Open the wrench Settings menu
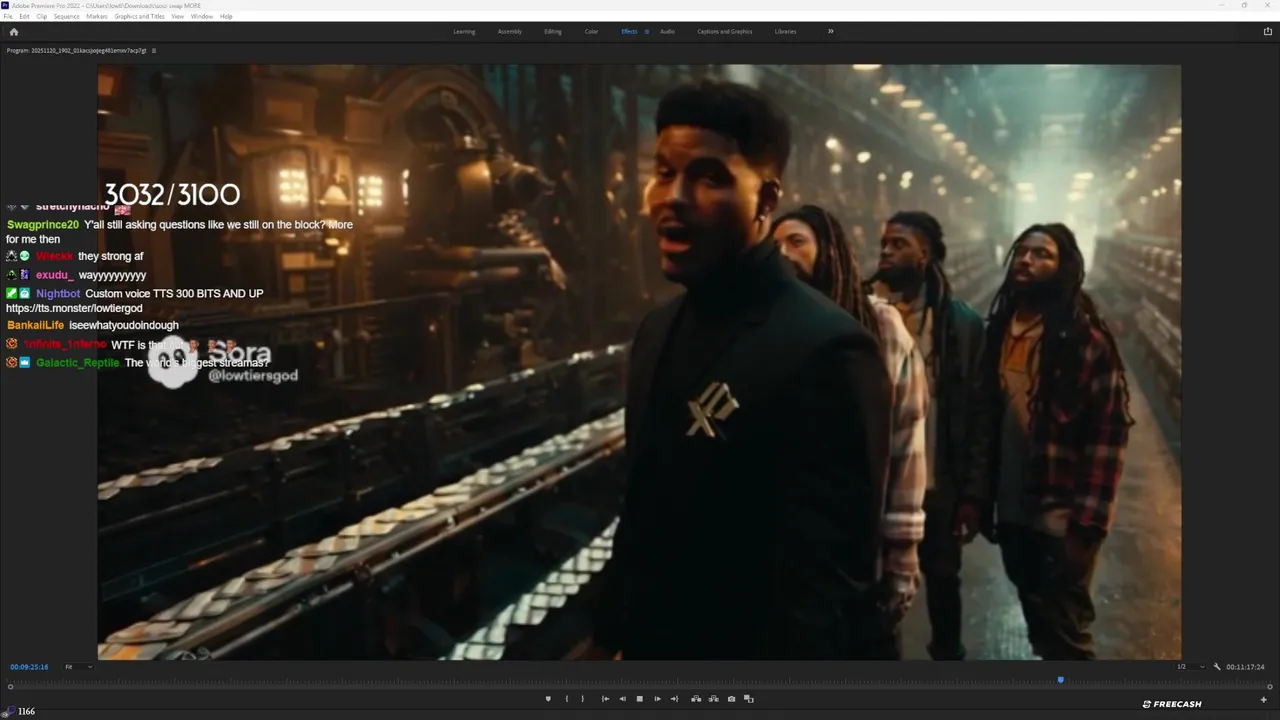 1217,667
